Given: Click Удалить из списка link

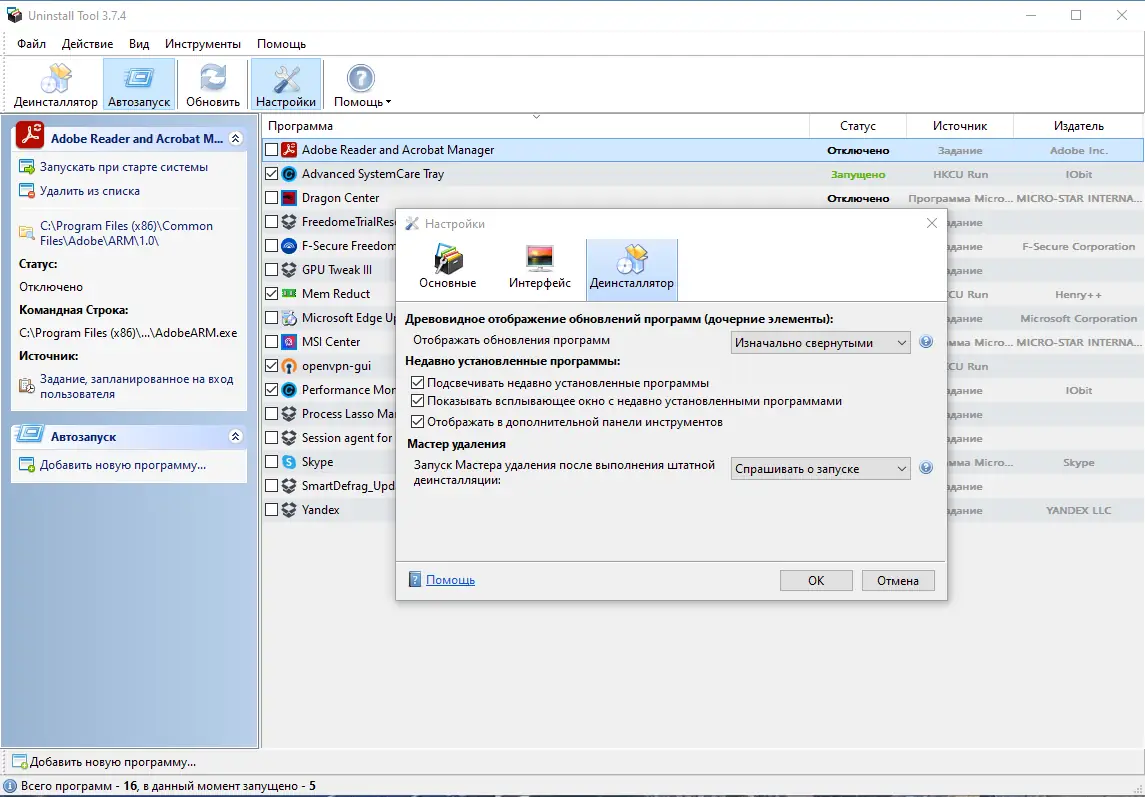Looking at the screenshot, I should [90, 191].
